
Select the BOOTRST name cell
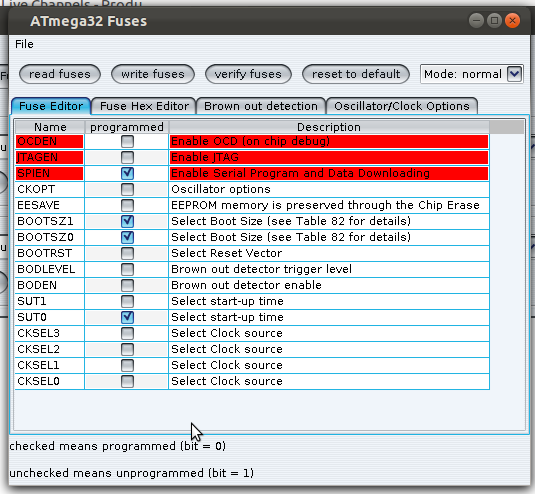tap(49, 253)
